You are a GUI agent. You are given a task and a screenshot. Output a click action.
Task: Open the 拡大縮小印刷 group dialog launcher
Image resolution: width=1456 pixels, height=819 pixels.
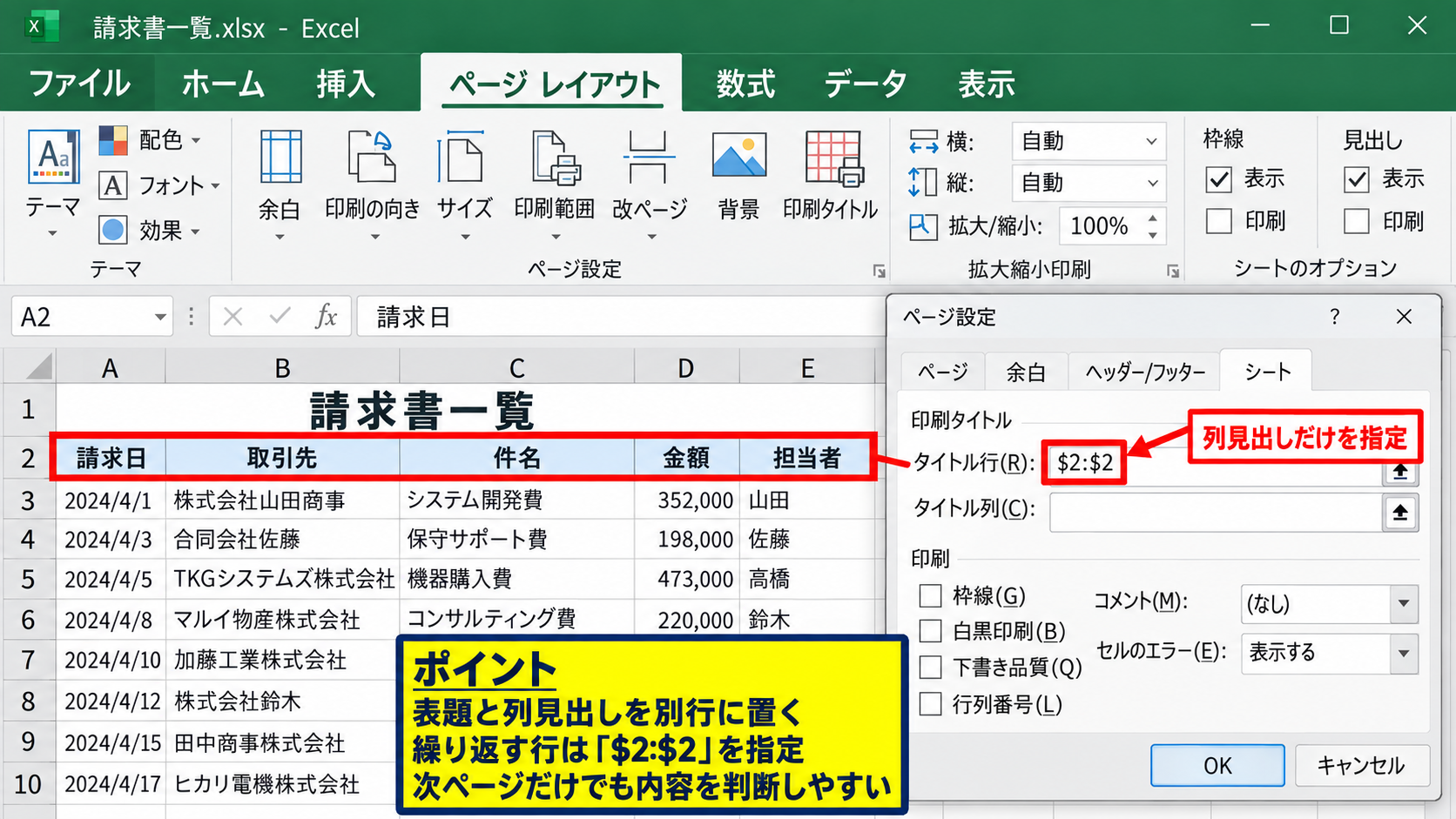(1173, 272)
